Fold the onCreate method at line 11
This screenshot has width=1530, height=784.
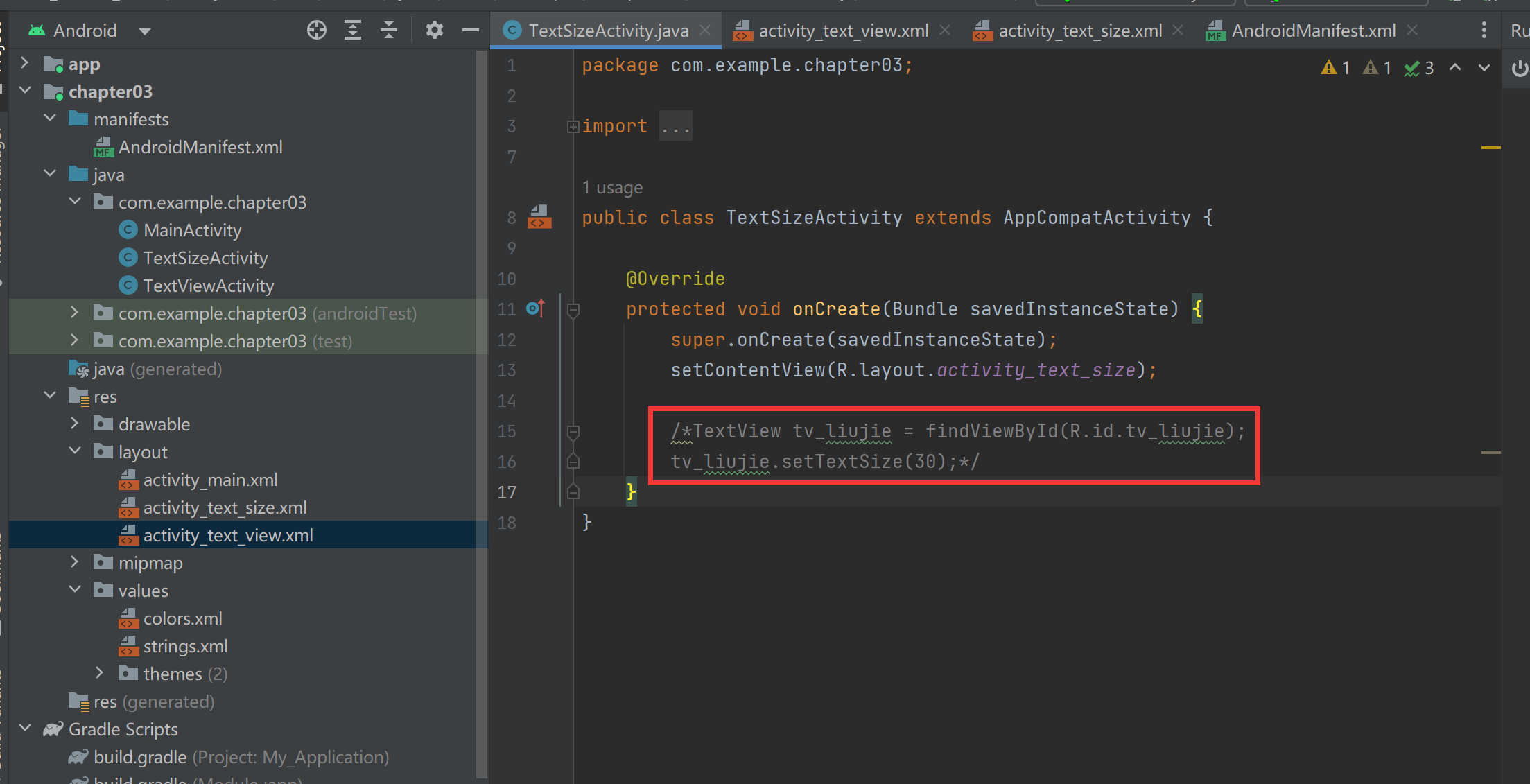(573, 310)
